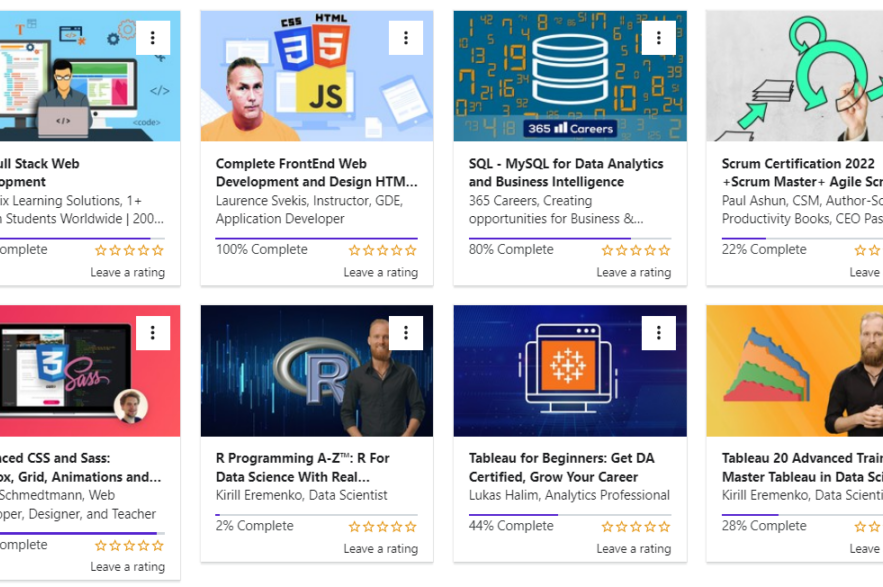Open course title Tableau 20 Advanced Training

[x=802, y=468]
